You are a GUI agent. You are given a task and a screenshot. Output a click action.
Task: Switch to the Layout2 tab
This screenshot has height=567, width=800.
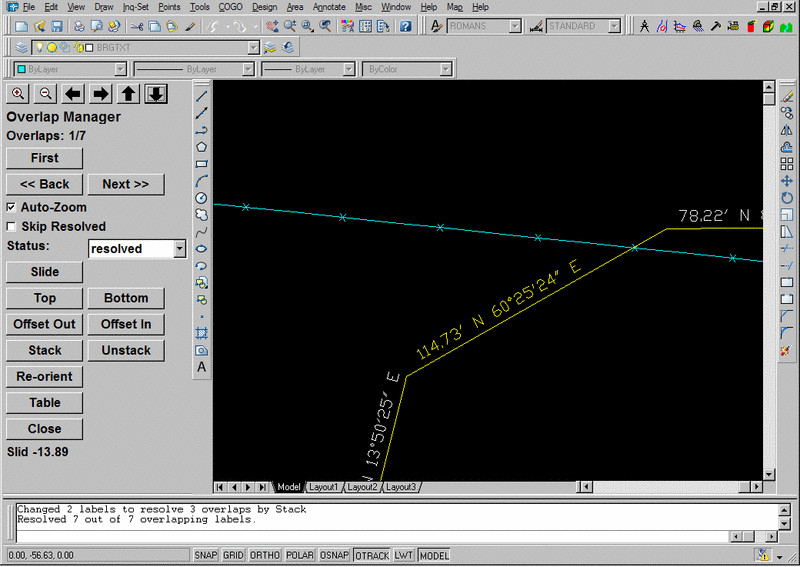point(362,487)
